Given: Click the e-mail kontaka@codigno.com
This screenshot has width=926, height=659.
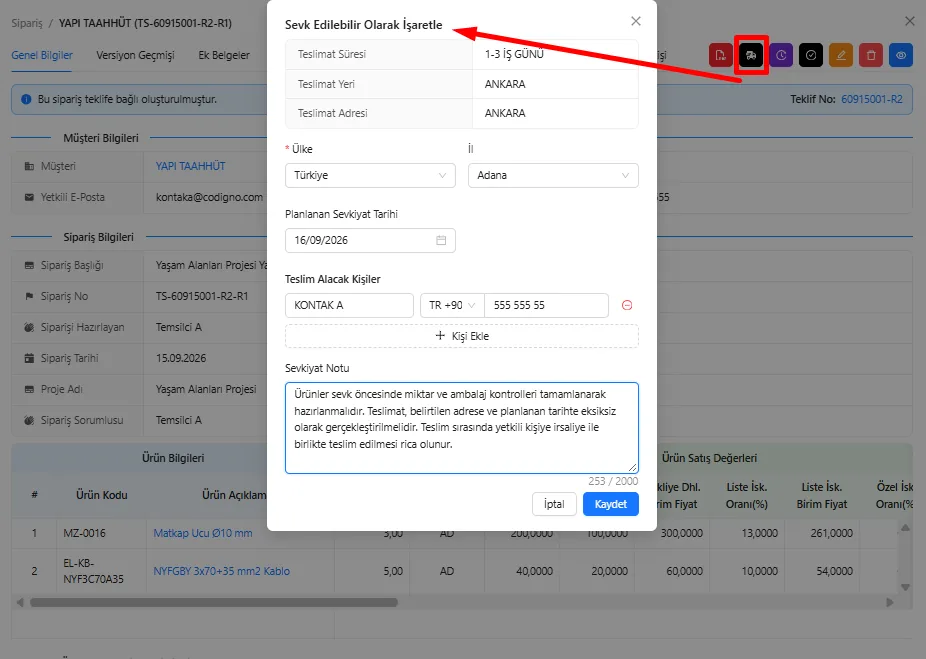Looking at the screenshot, I should point(209,197).
